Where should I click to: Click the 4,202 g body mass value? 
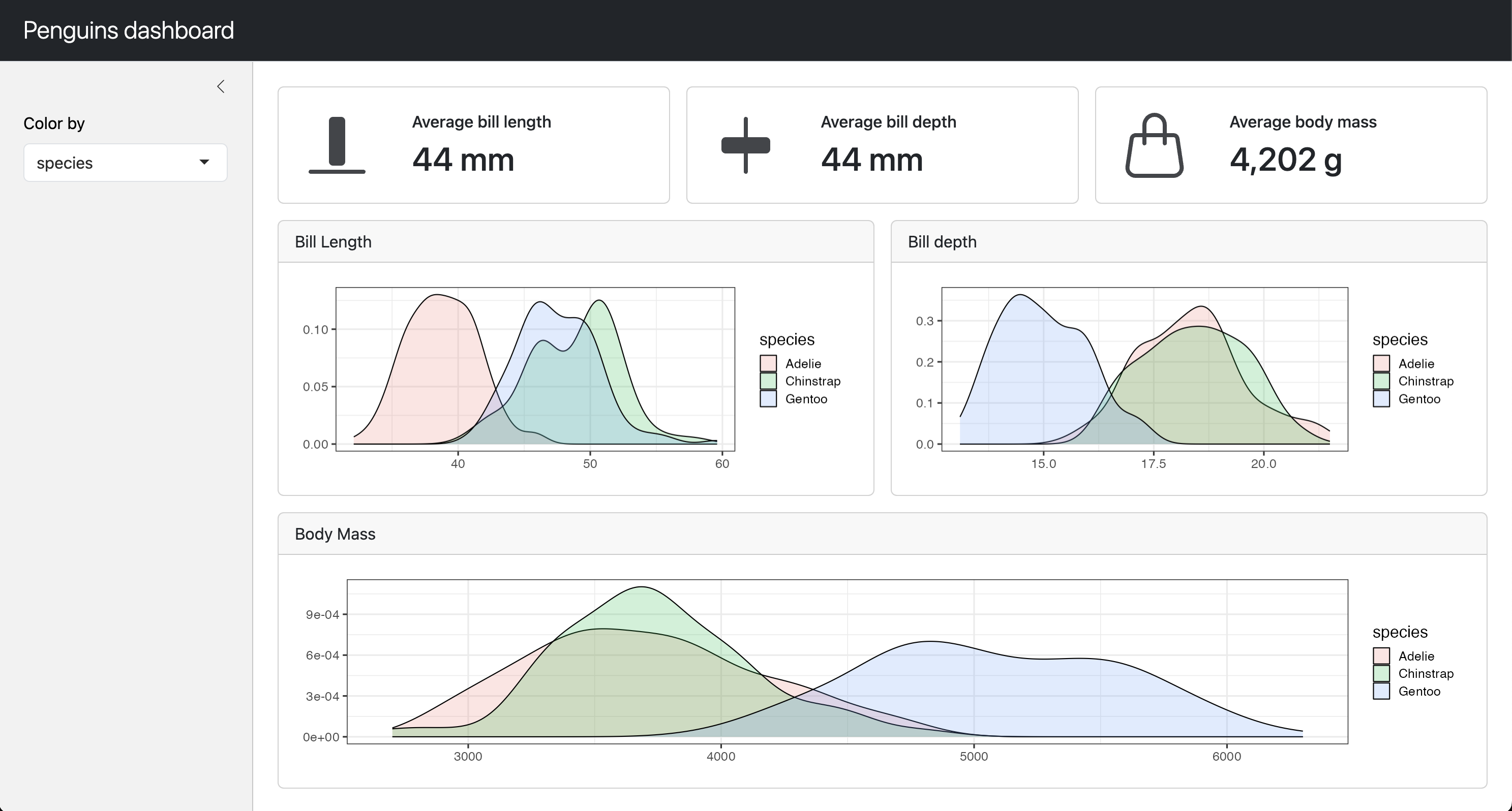coord(1285,160)
